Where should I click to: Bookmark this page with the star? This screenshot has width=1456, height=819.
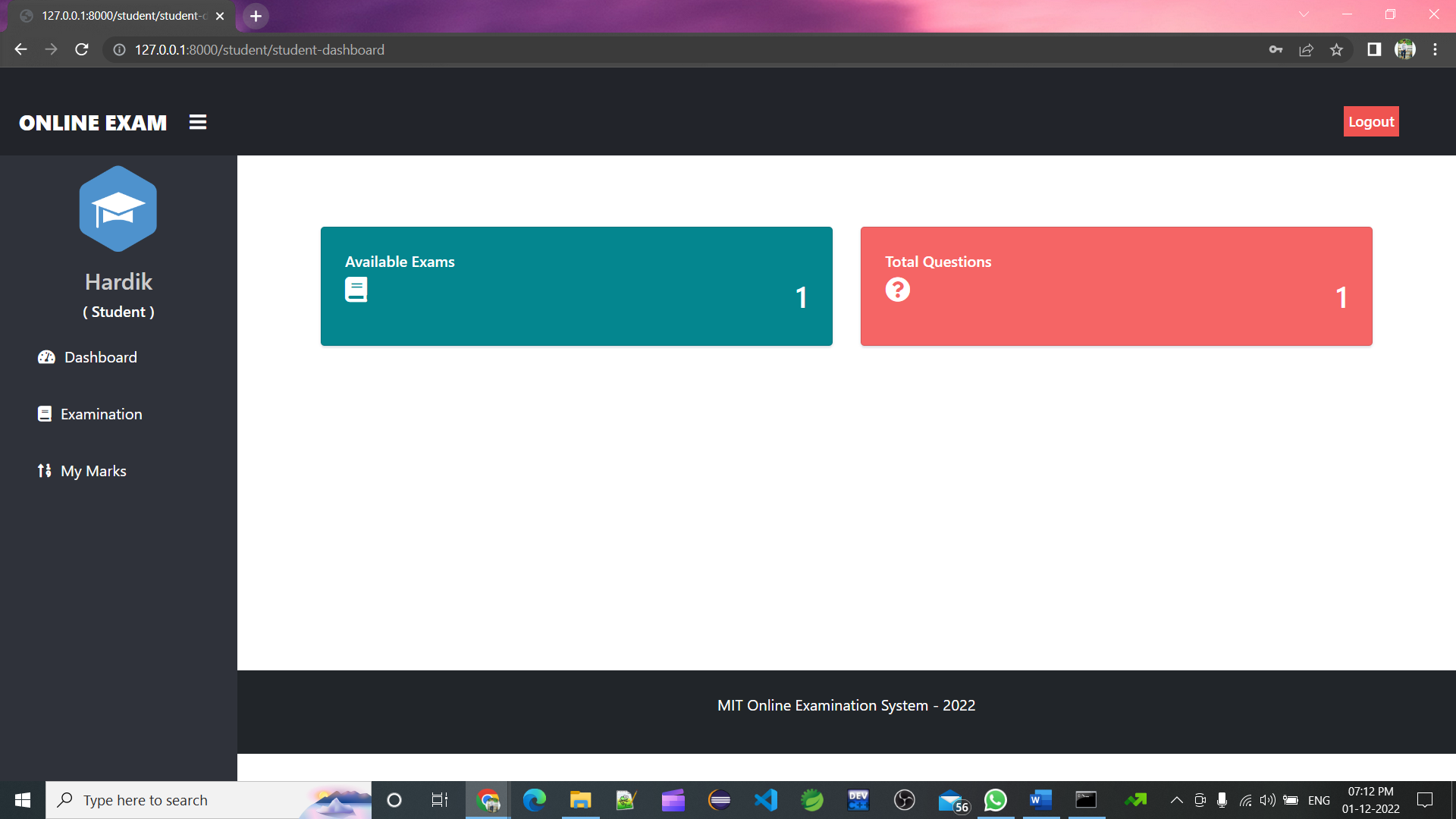[x=1336, y=49]
